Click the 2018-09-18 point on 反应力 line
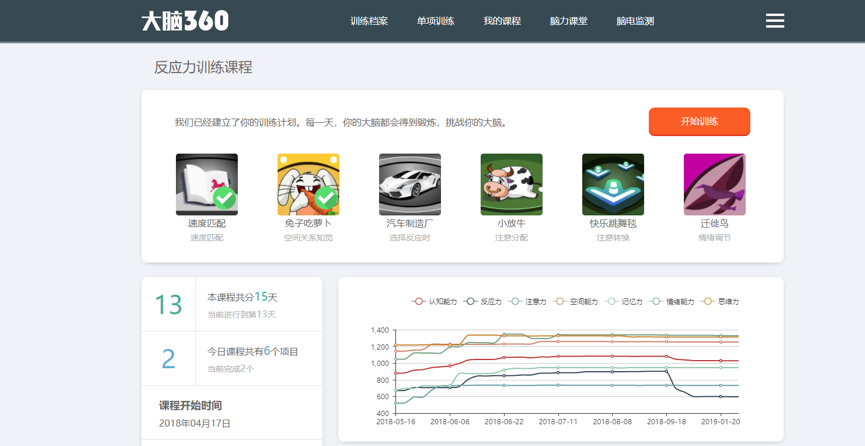The height and width of the screenshot is (446, 865). click(x=666, y=372)
